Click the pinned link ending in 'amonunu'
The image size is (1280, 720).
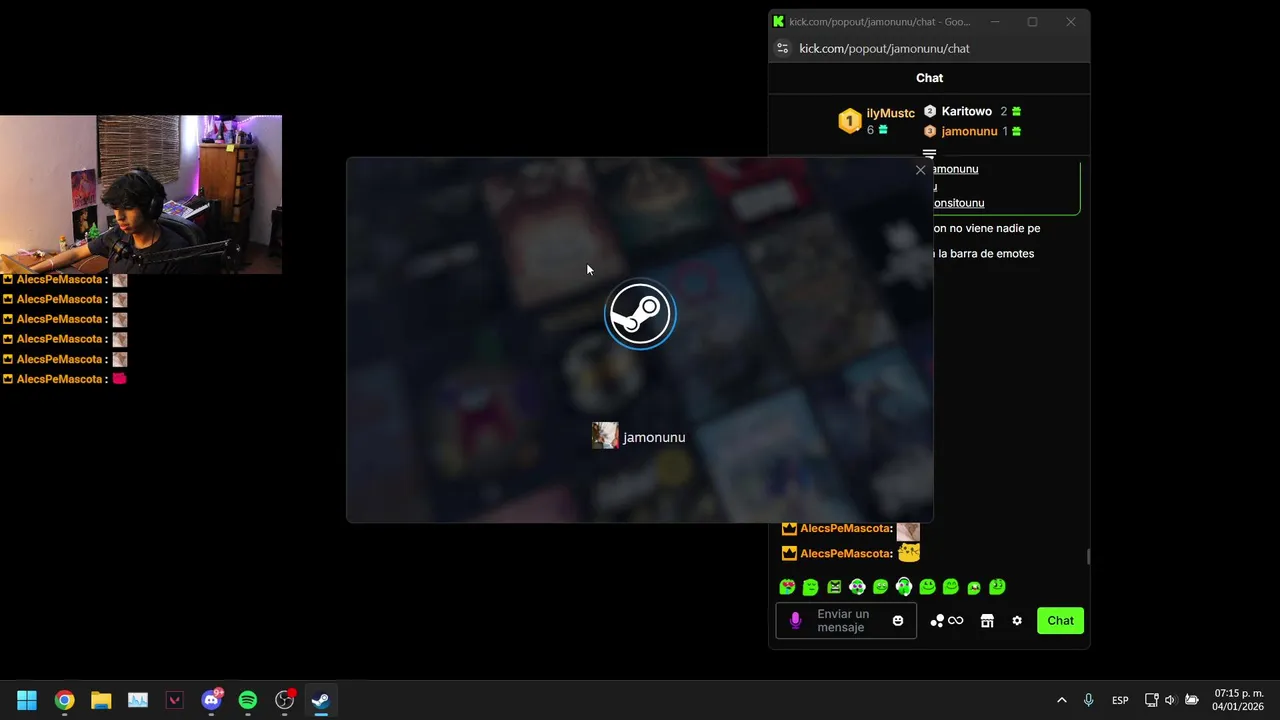click(x=955, y=169)
